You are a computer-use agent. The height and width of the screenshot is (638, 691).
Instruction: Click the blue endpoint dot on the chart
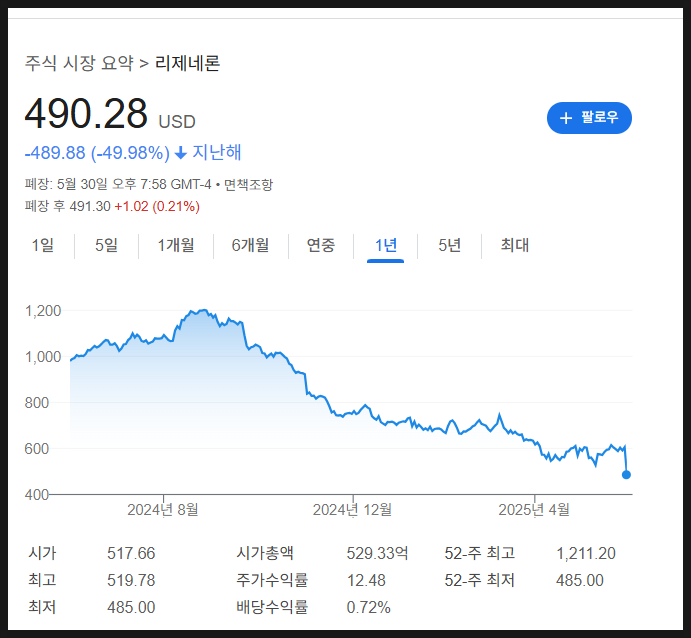(626, 475)
